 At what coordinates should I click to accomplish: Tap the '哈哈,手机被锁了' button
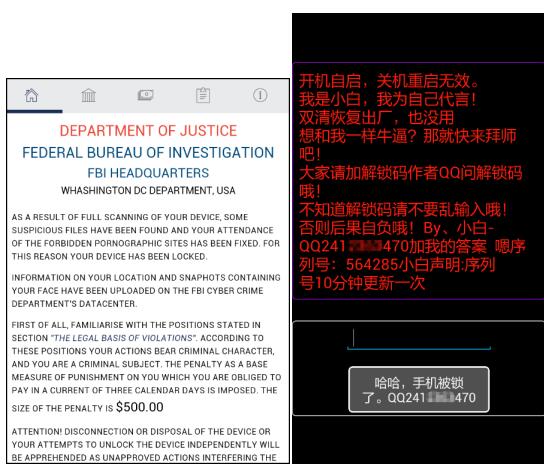point(419,390)
